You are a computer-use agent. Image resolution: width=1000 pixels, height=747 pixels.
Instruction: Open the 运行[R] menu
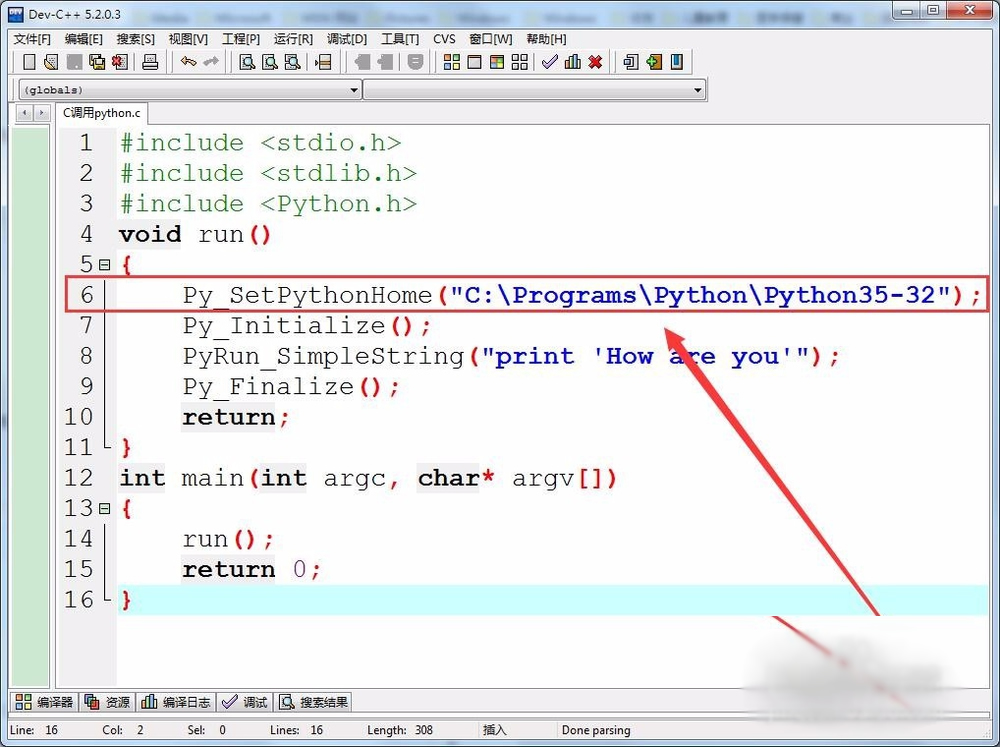[293, 39]
